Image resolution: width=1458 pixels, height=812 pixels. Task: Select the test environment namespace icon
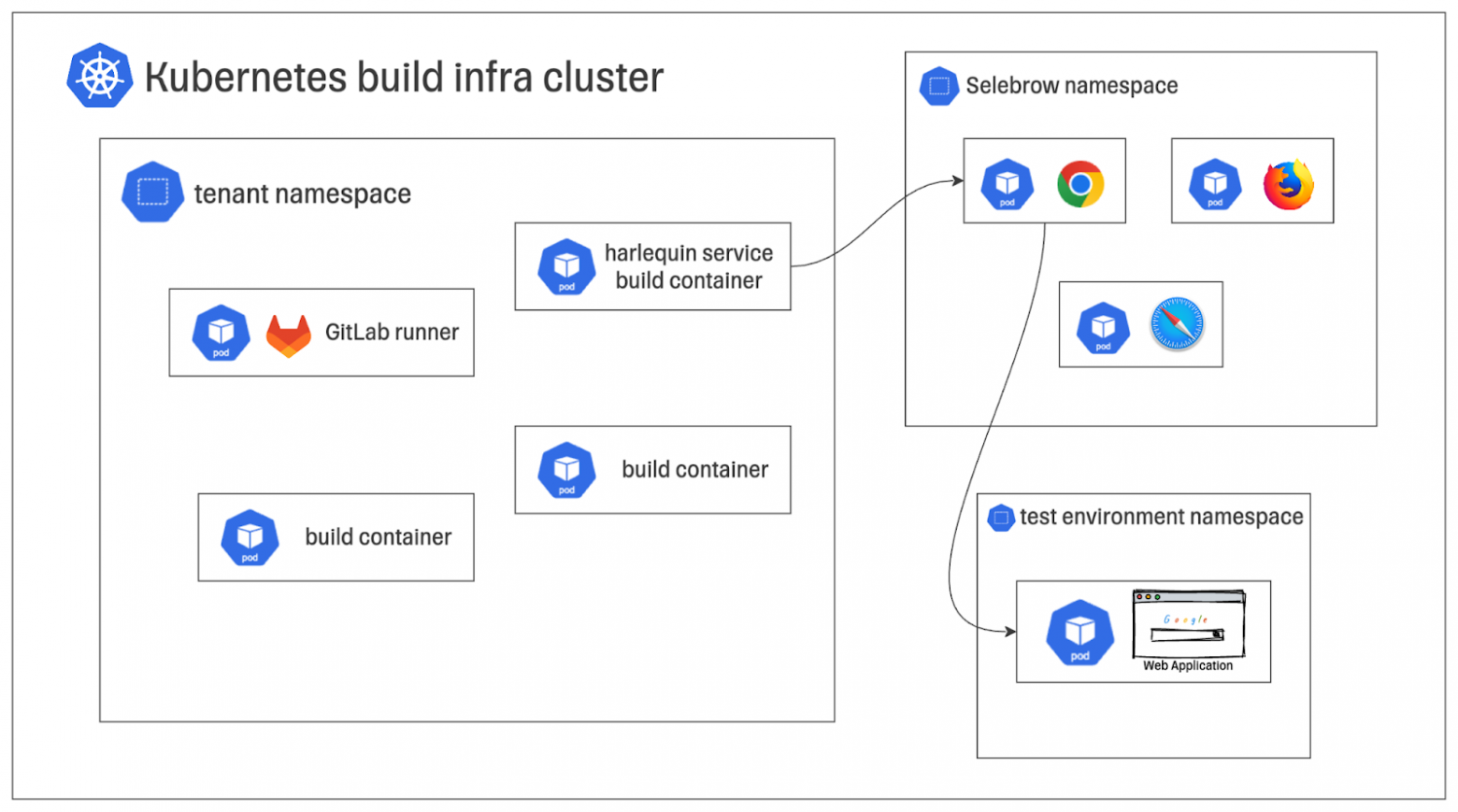tap(1000, 518)
